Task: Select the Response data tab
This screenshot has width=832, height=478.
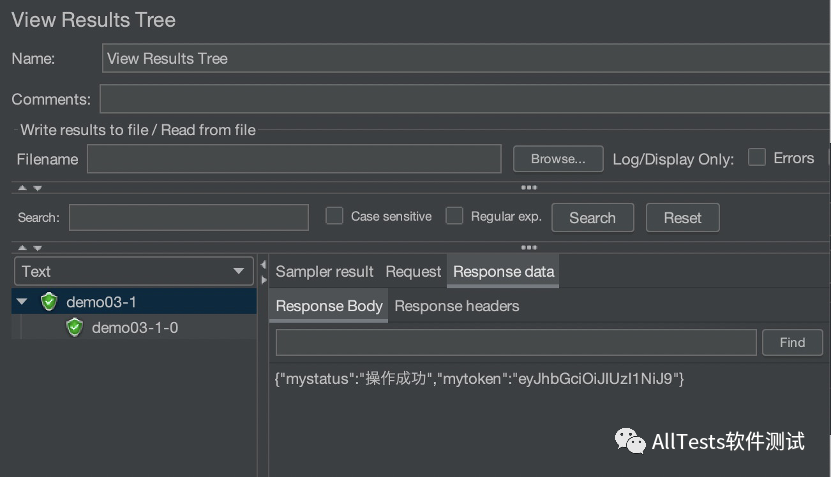Action: 503,272
